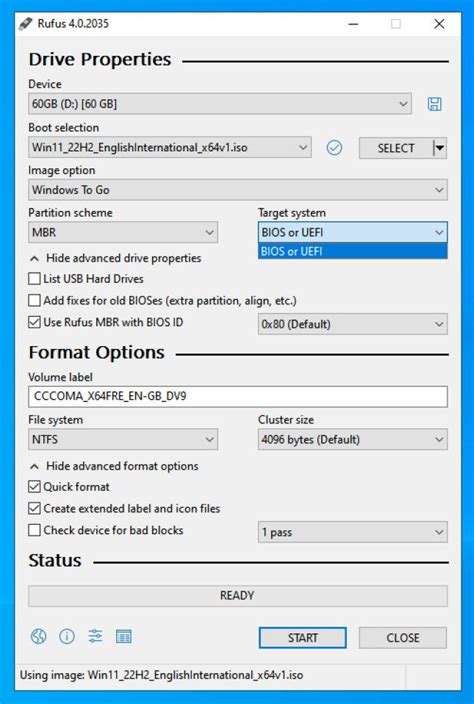Click the SELECT button's split arrow
Viewport: 474px width, 704px height.
(x=440, y=148)
